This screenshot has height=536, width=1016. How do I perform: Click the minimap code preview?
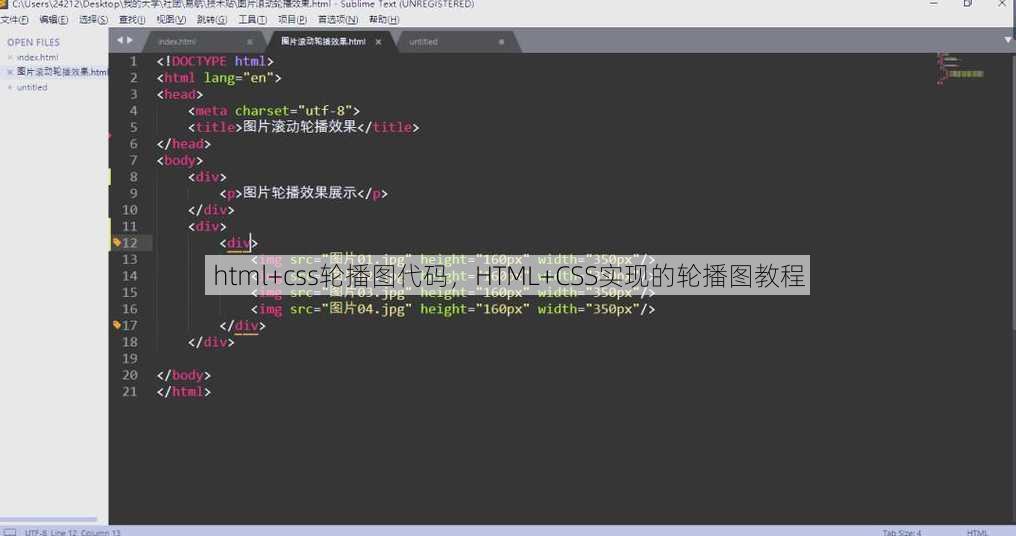tap(960, 69)
